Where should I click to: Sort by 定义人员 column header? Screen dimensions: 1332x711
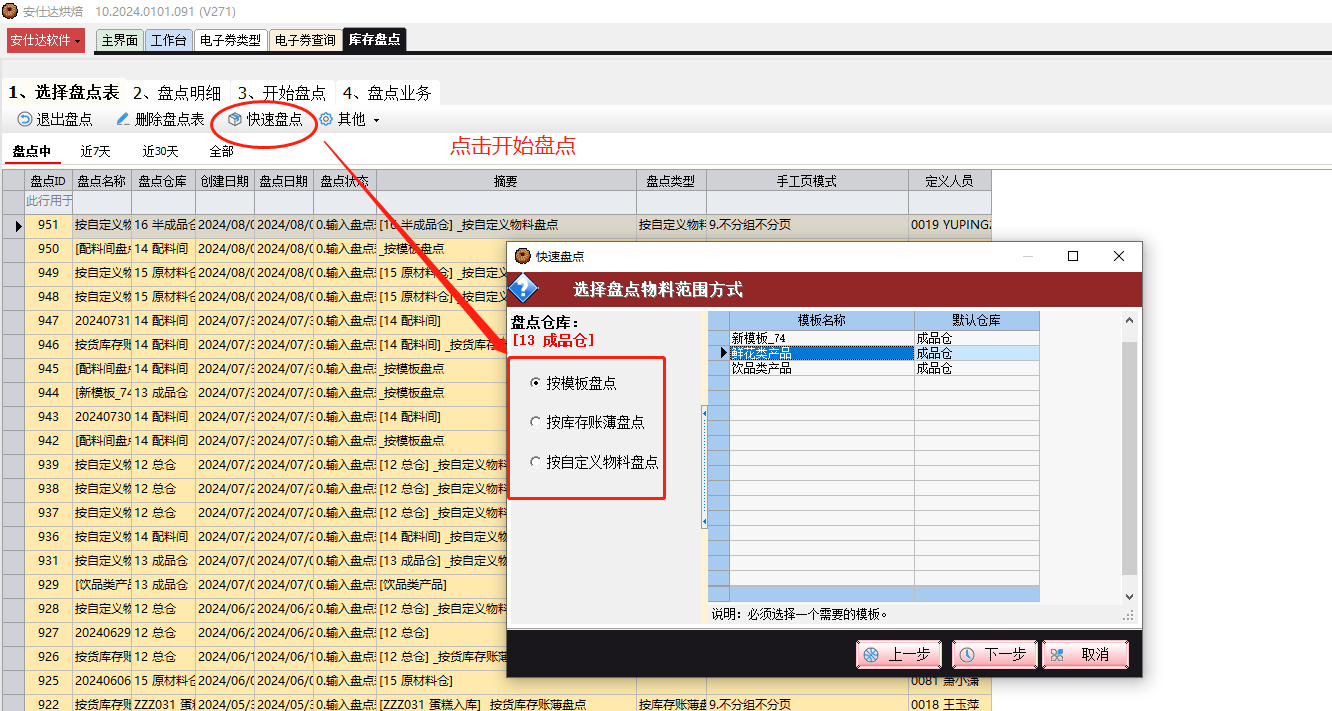click(x=949, y=181)
